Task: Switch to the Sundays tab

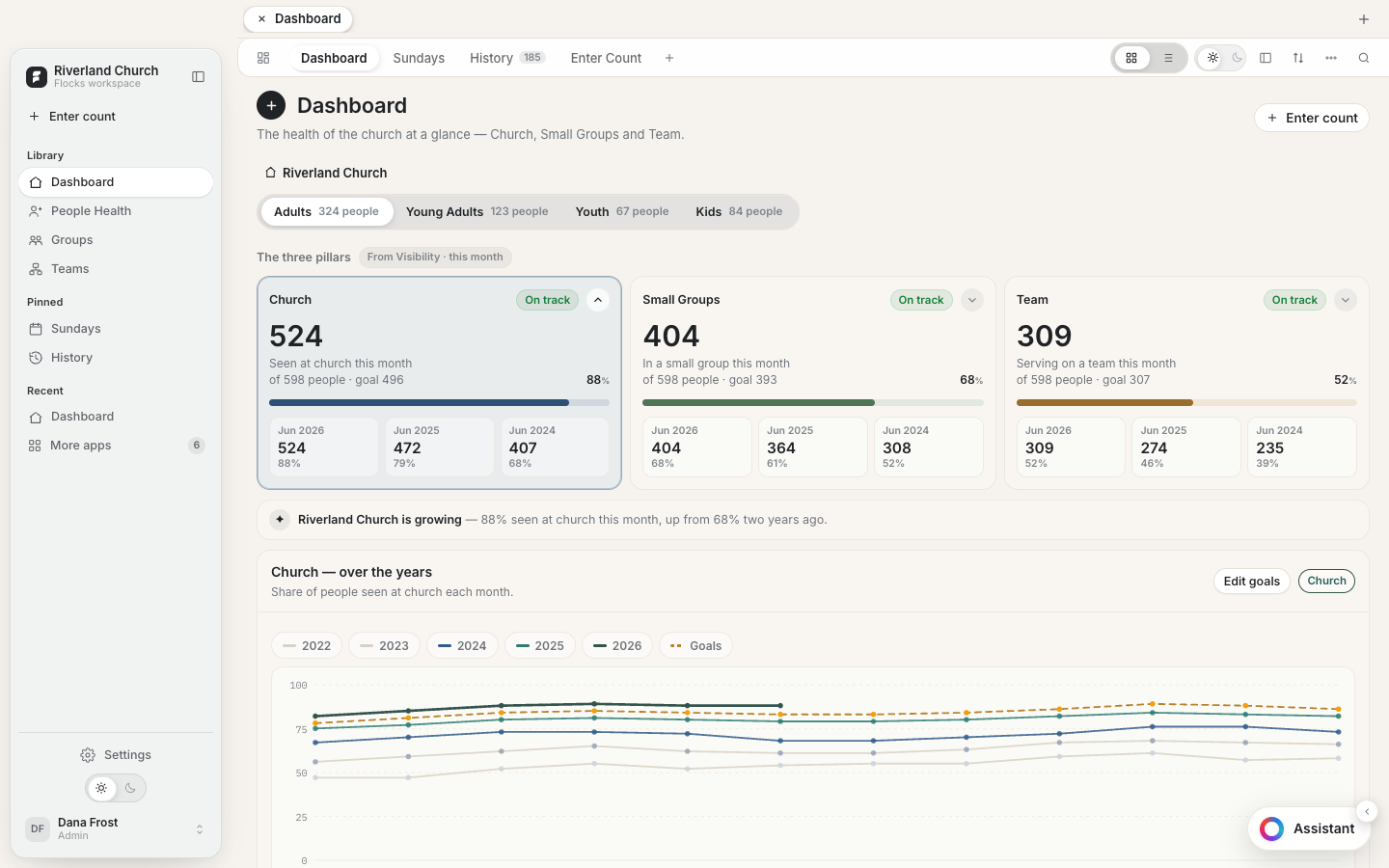Action: tap(419, 58)
